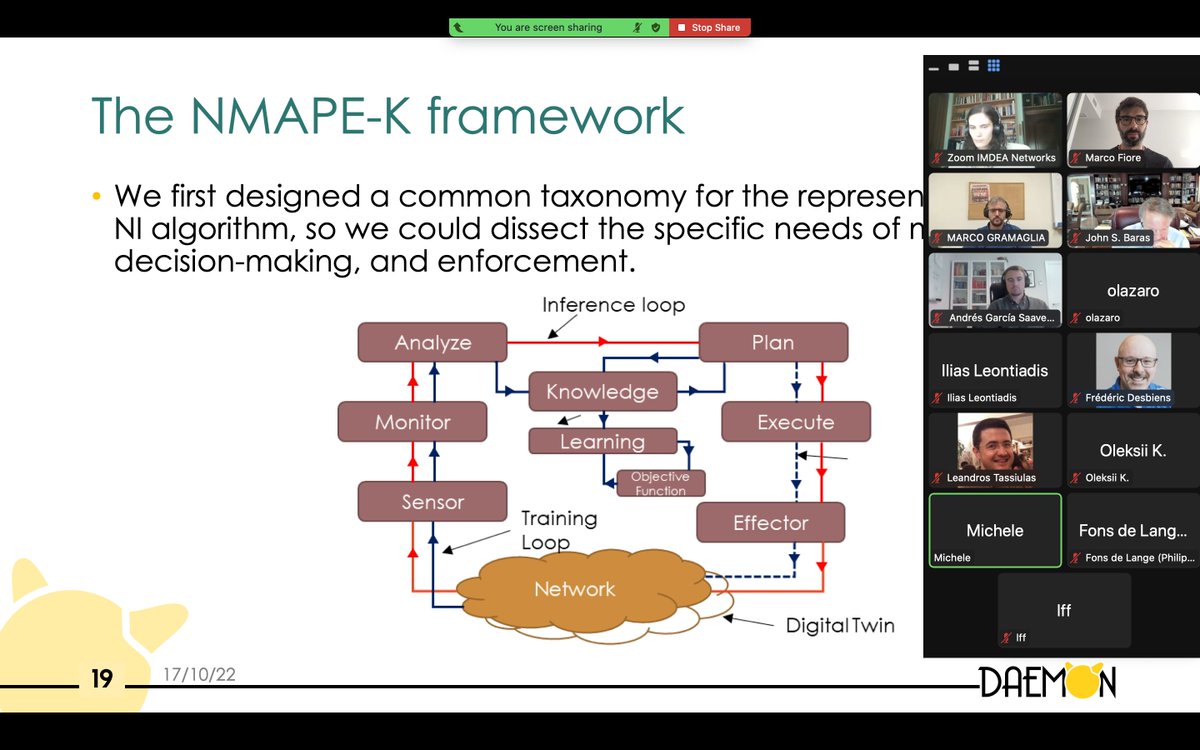The height and width of the screenshot is (750, 1200).
Task: Select Frédéric Desbiens's participant tile
Action: click(x=1133, y=370)
